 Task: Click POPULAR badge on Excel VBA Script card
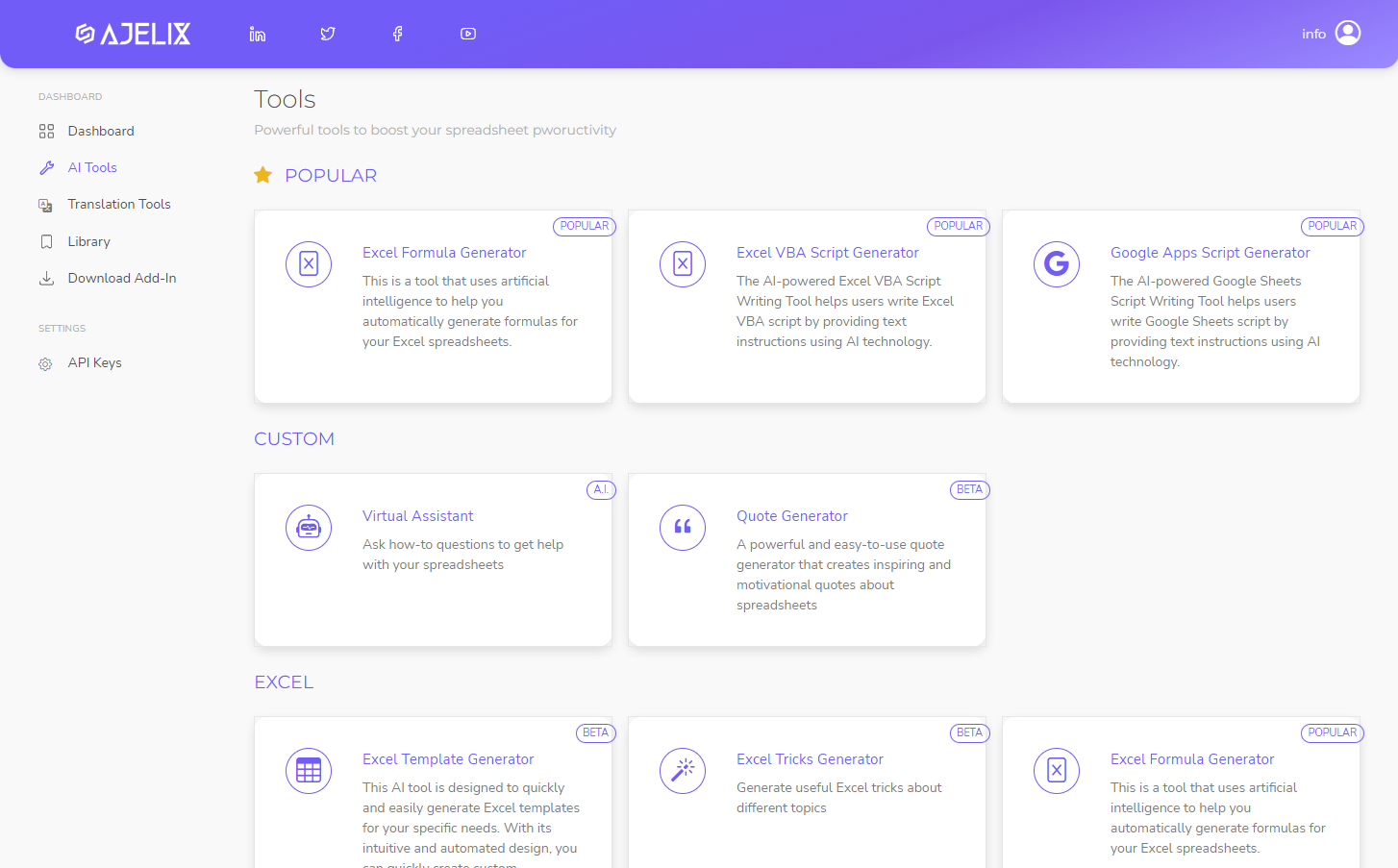pos(959,226)
